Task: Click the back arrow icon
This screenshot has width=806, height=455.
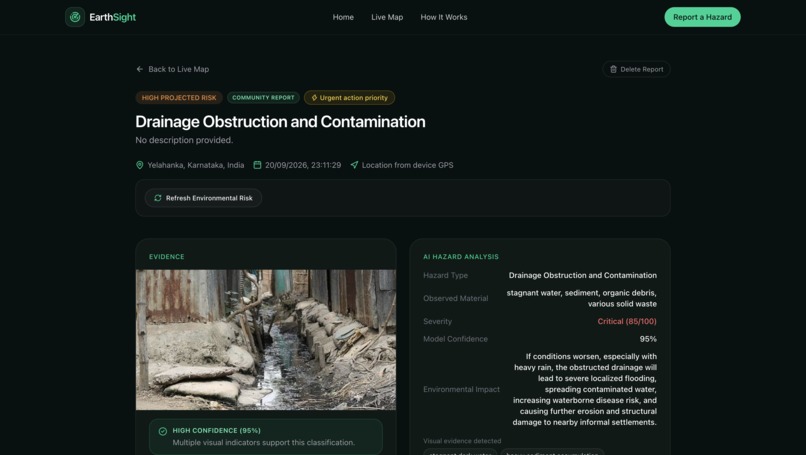Action: click(x=140, y=69)
